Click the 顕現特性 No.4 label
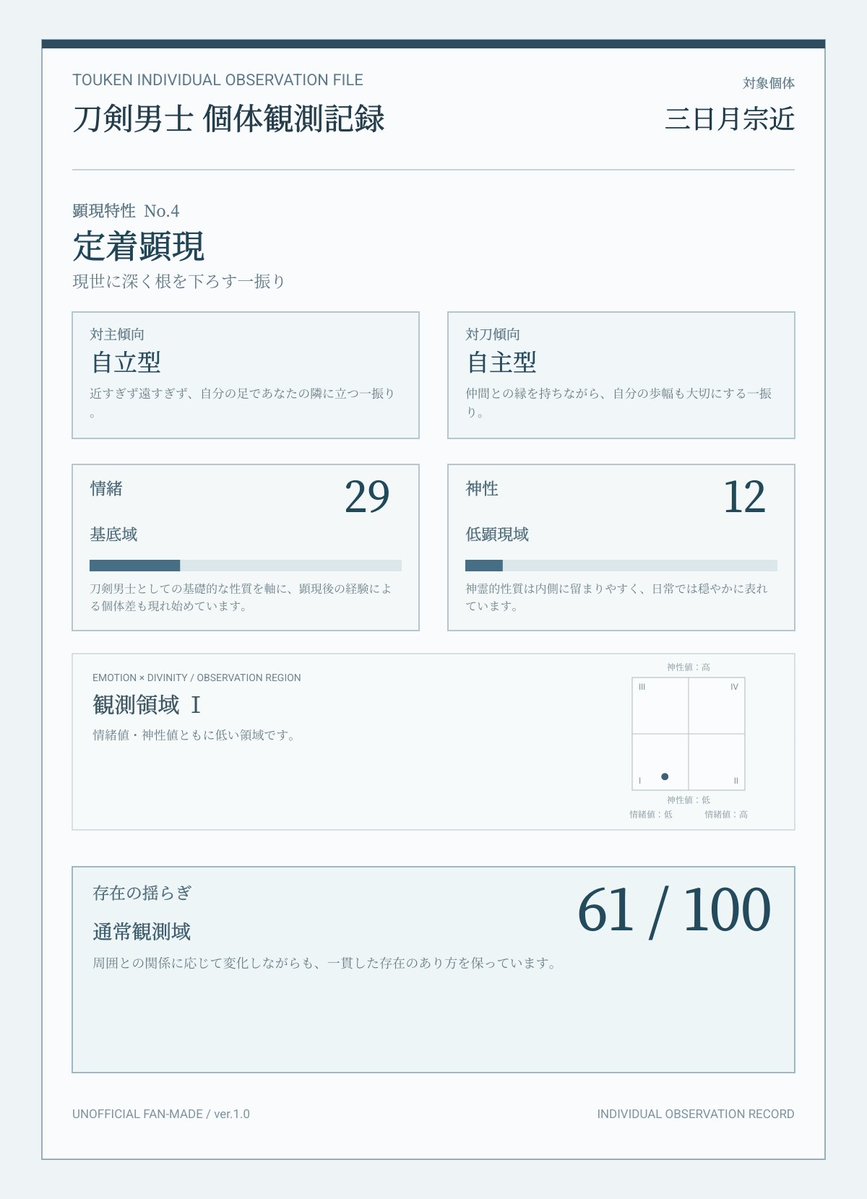 126,210
